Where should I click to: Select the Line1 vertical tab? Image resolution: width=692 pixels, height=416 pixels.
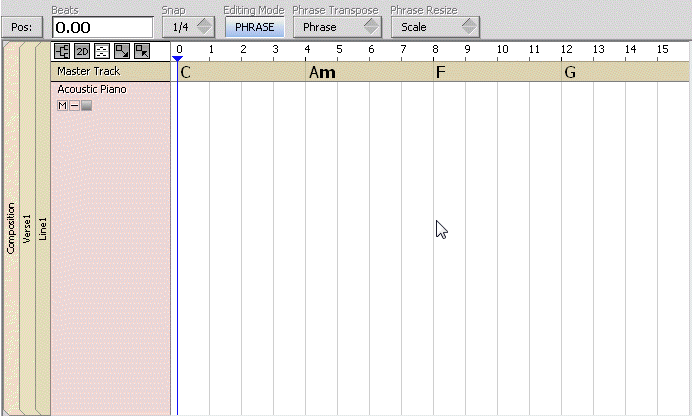pyautogui.click(x=42, y=229)
